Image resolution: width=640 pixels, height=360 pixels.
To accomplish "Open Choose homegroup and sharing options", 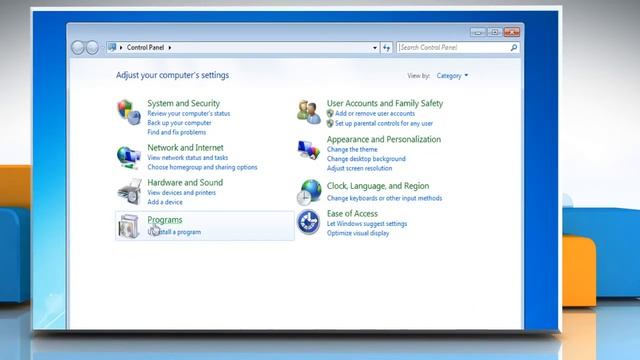I will point(202,167).
